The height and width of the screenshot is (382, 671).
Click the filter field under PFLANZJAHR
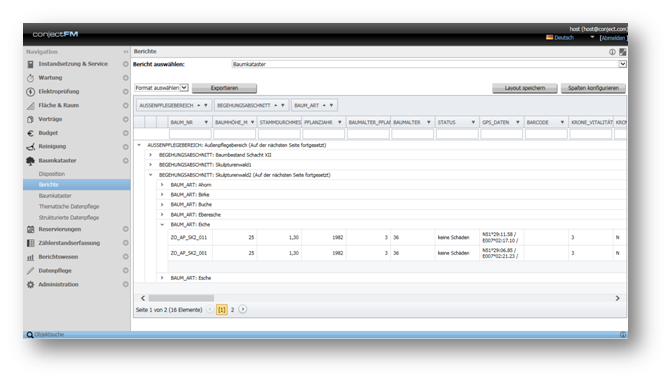[x=324, y=134]
